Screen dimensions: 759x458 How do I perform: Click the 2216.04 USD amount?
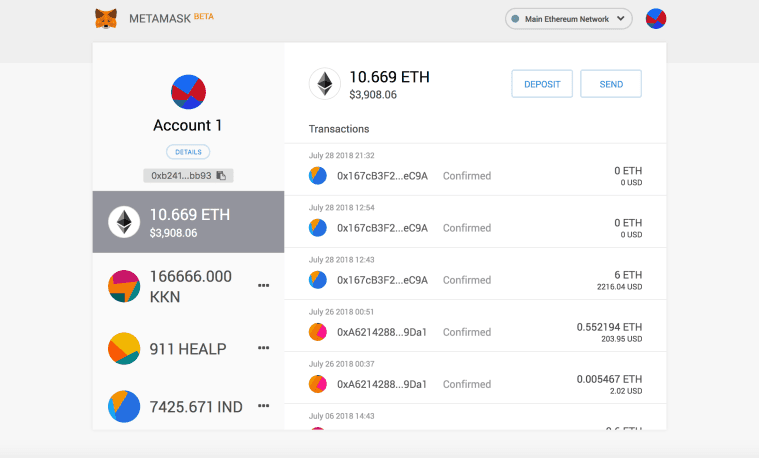(620, 287)
